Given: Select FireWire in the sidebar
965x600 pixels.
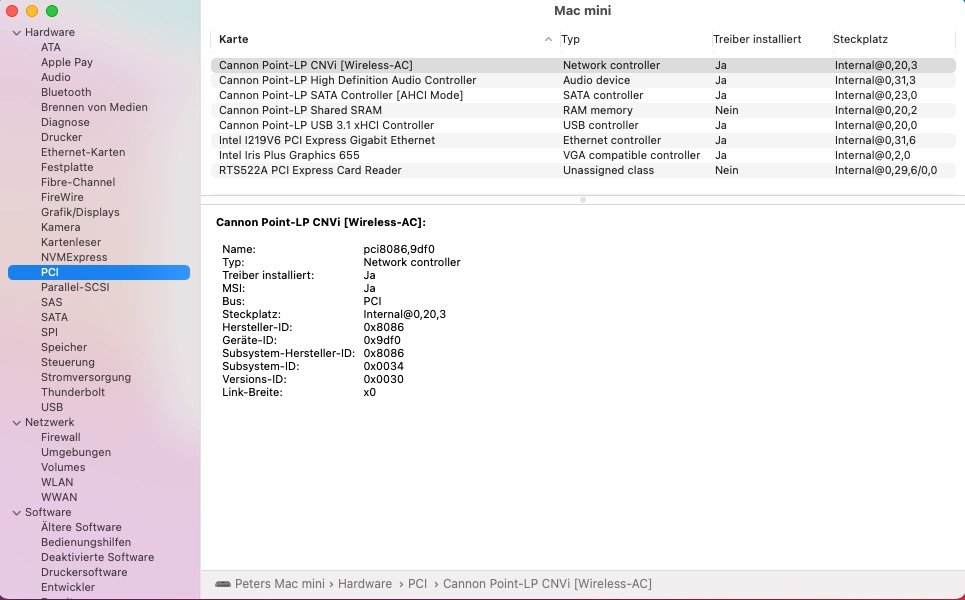Looking at the screenshot, I should coord(62,197).
